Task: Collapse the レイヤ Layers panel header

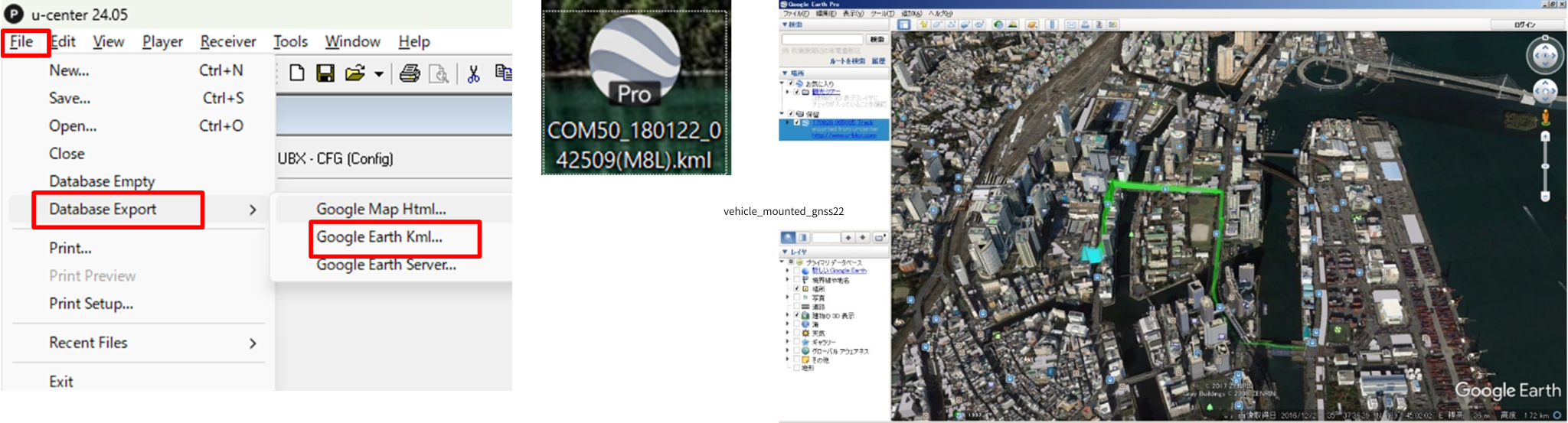Action: [x=834, y=252]
